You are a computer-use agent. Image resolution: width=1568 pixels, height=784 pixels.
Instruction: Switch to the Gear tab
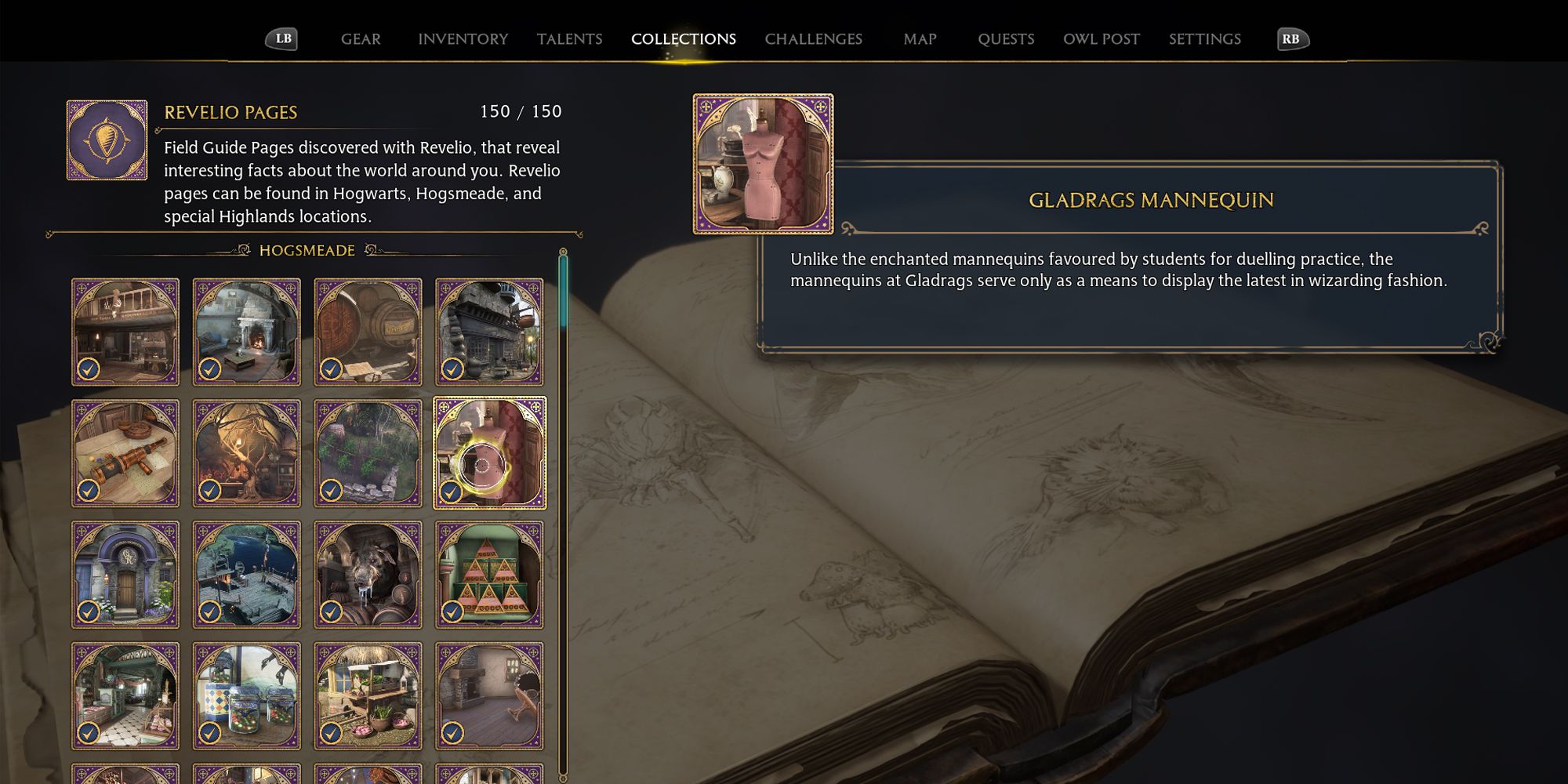pyautogui.click(x=361, y=39)
